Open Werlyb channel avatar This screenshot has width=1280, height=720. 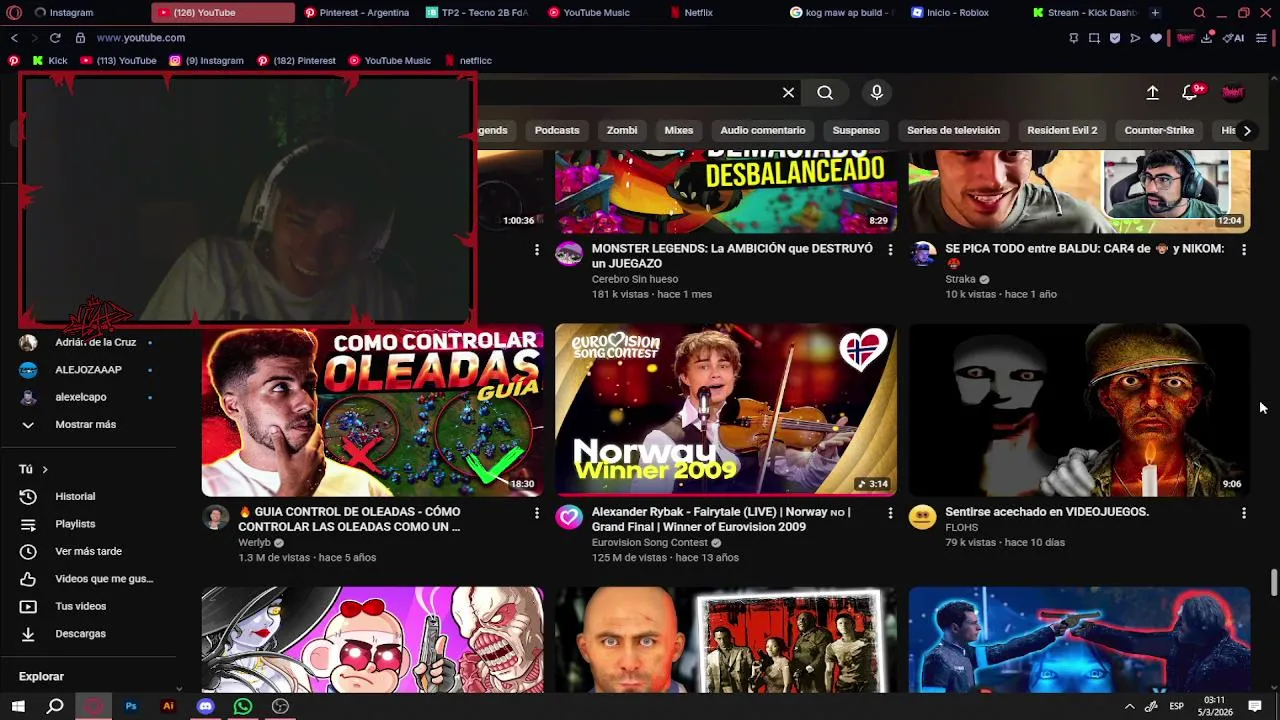(x=215, y=517)
